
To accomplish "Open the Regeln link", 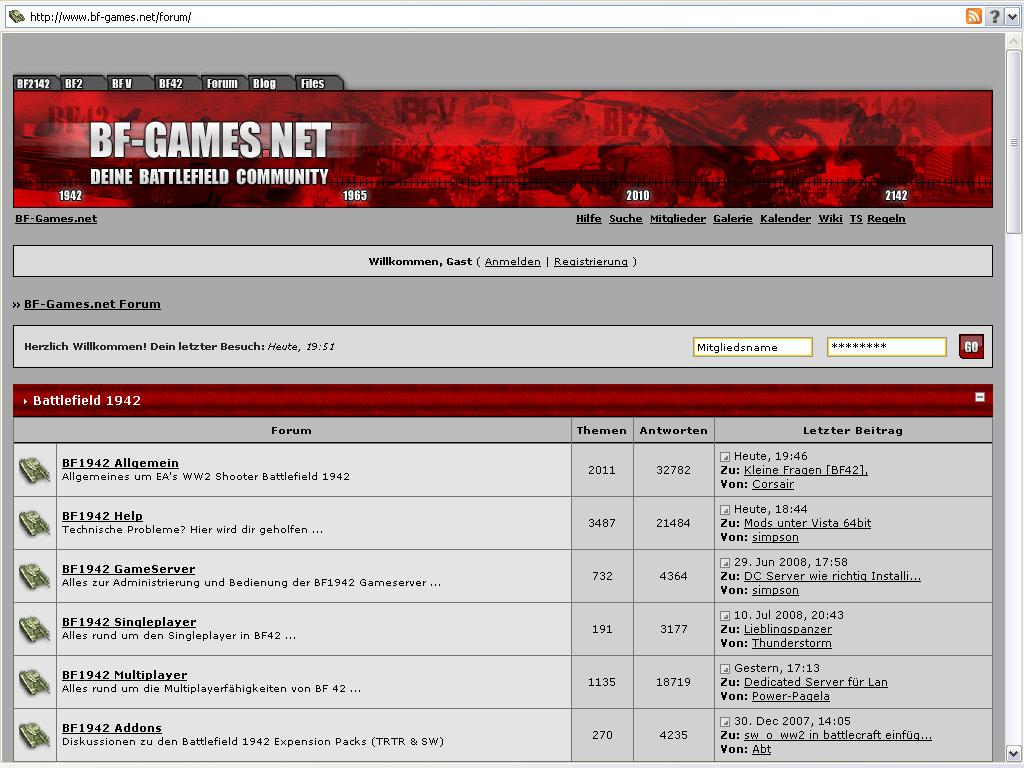I will click(x=886, y=219).
